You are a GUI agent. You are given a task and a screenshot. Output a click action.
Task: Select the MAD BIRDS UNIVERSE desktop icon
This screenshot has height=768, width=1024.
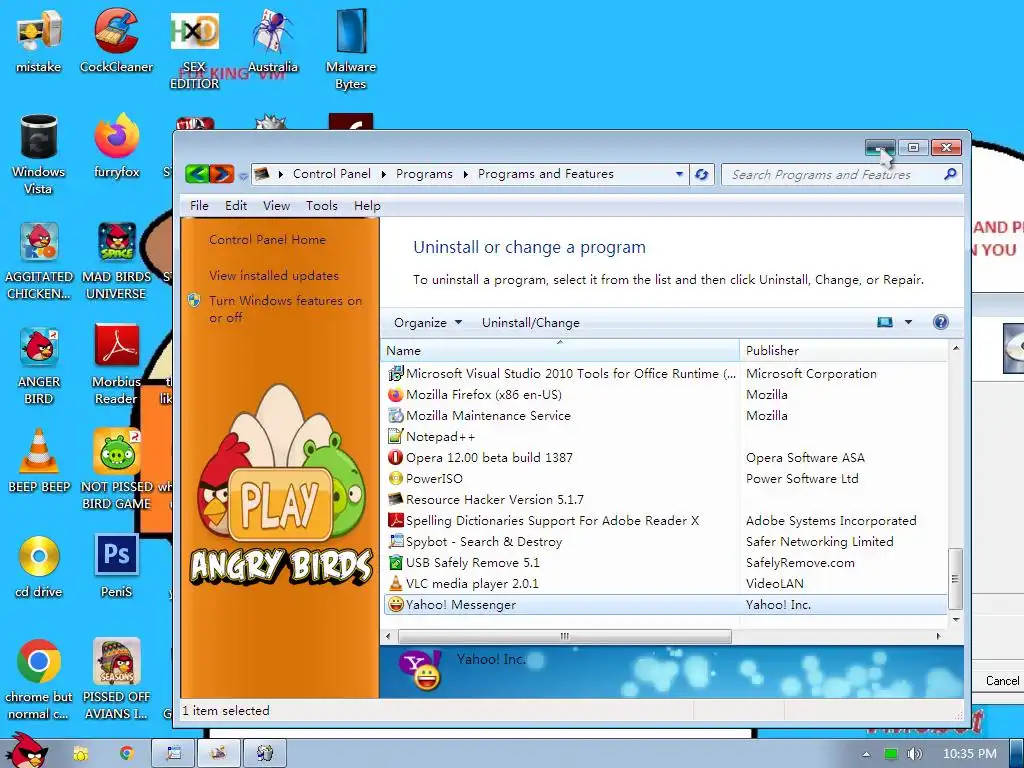[116, 260]
